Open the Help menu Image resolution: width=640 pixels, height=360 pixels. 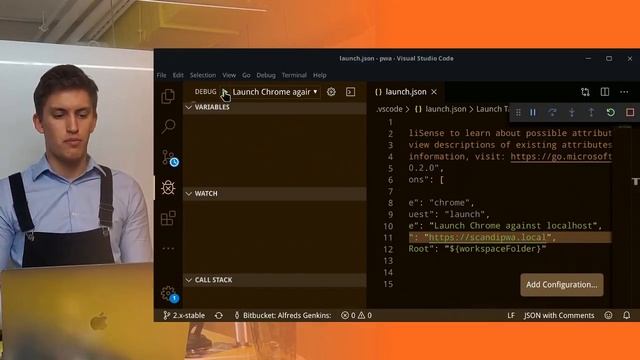(x=320, y=75)
